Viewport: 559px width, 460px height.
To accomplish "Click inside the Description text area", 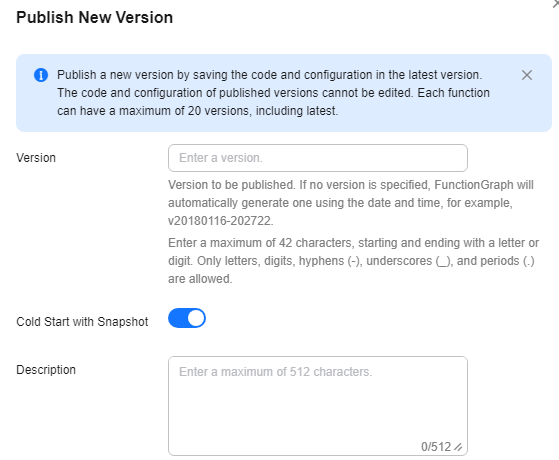I will coord(318,406).
